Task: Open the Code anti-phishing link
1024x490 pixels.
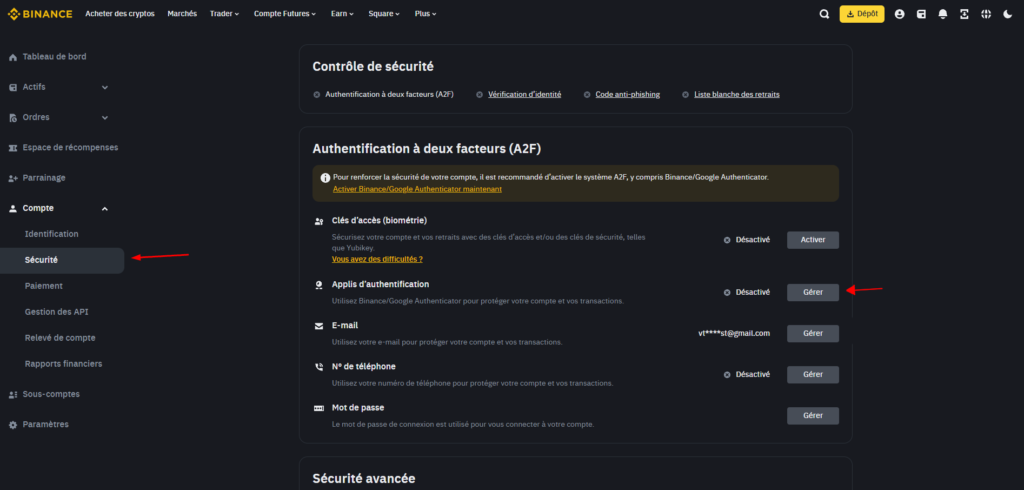Action: [x=627, y=94]
